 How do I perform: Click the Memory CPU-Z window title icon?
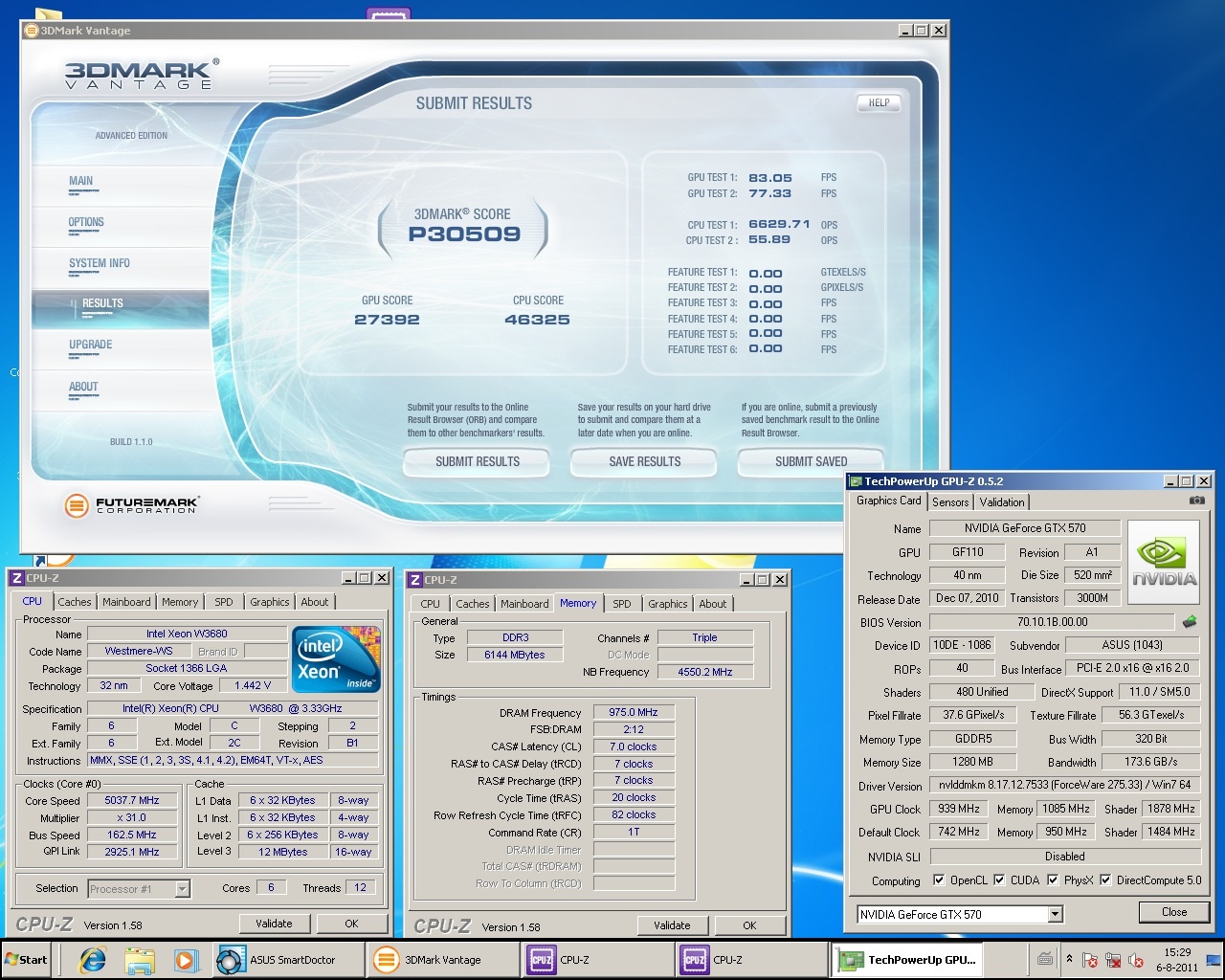click(x=415, y=580)
